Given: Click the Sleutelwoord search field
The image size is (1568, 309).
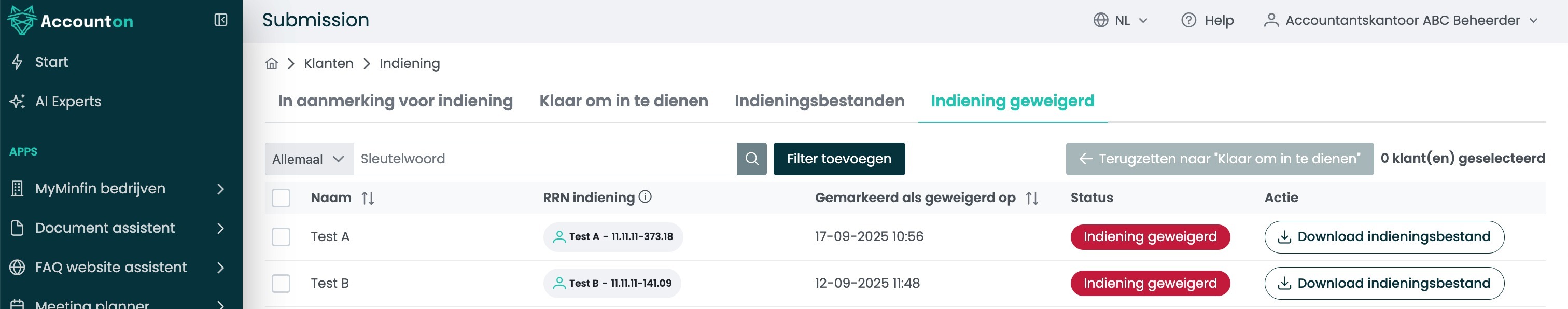Looking at the screenshot, I should click(545, 159).
